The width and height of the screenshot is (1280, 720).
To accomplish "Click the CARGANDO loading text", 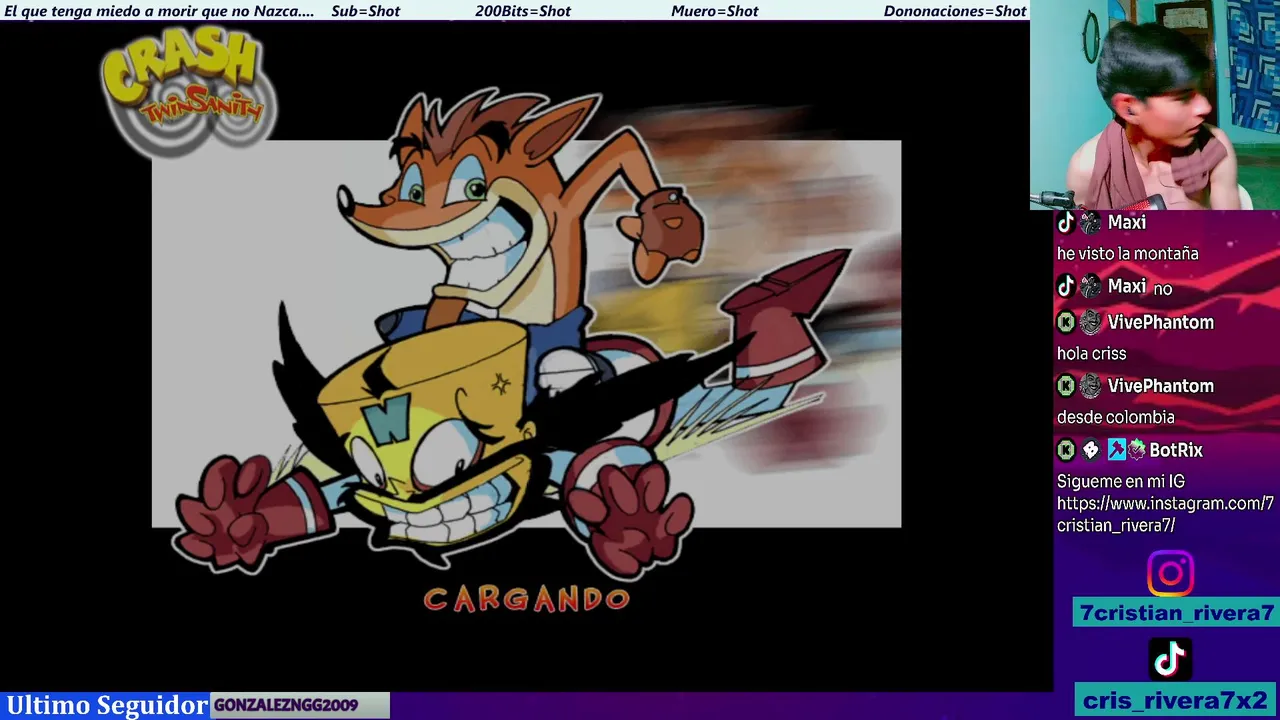I will [x=527, y=599].
